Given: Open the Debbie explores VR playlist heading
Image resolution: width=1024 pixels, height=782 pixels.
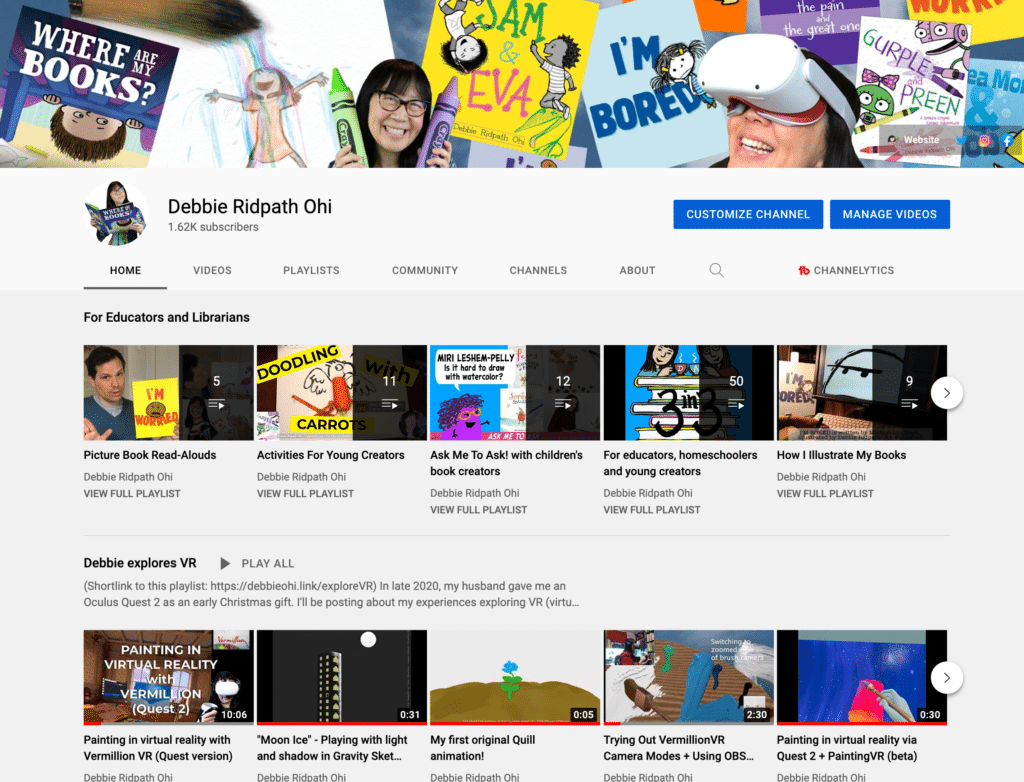Looking at the screenshot, I should pos(140,562).
